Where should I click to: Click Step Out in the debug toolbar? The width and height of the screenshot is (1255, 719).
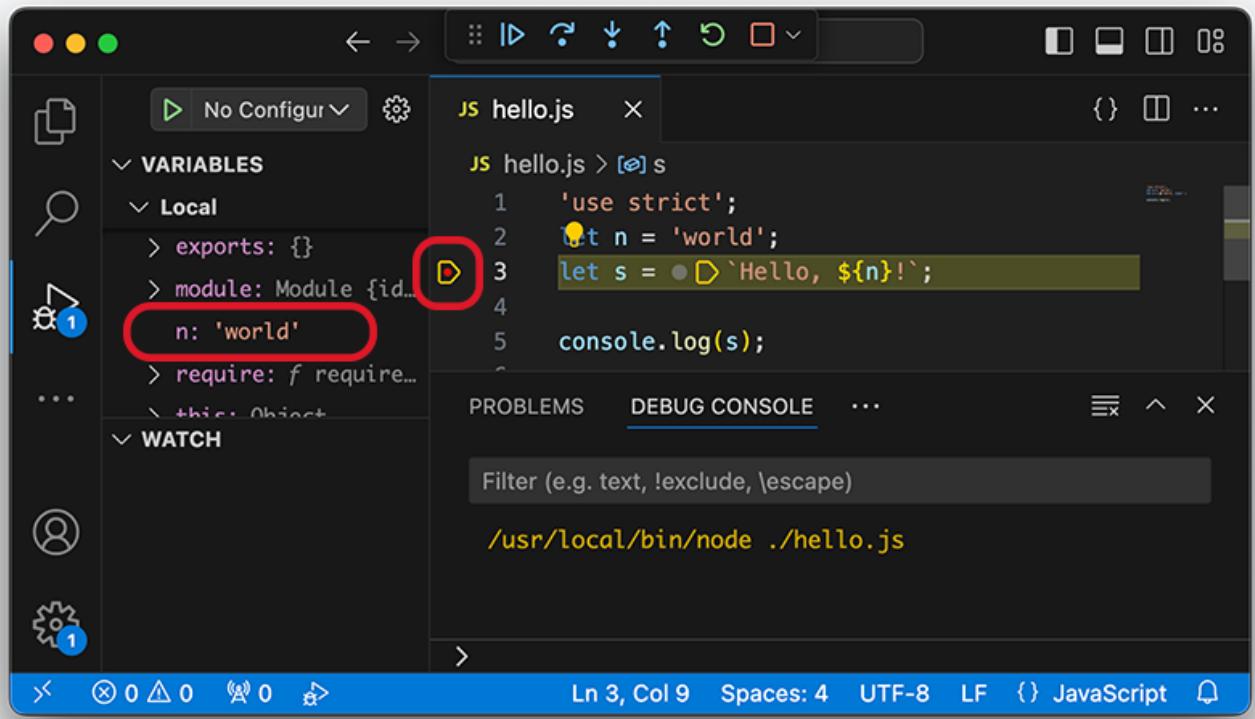pyautogui.click(x=661, y=35)
